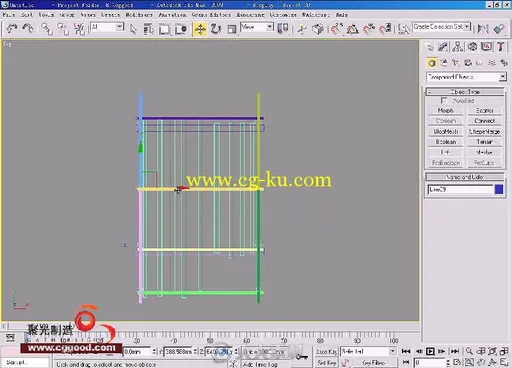
Task: Click the Boolean button
Action: pos(446,142)
